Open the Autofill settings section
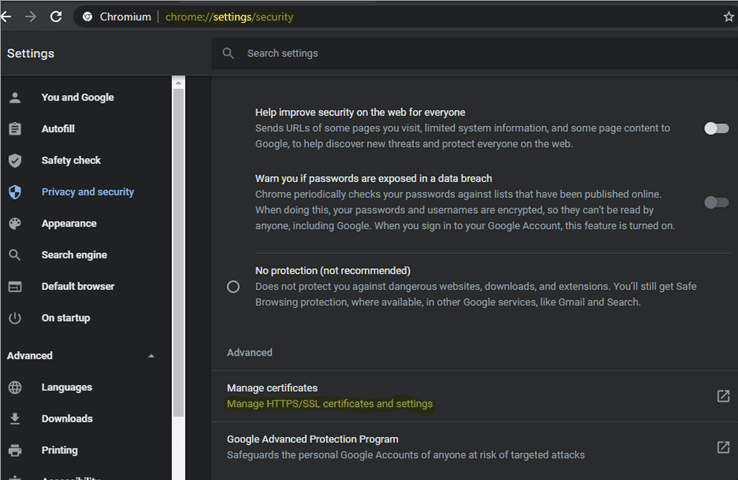The width and height of the screenshot is (738, 480). point(58,129)
